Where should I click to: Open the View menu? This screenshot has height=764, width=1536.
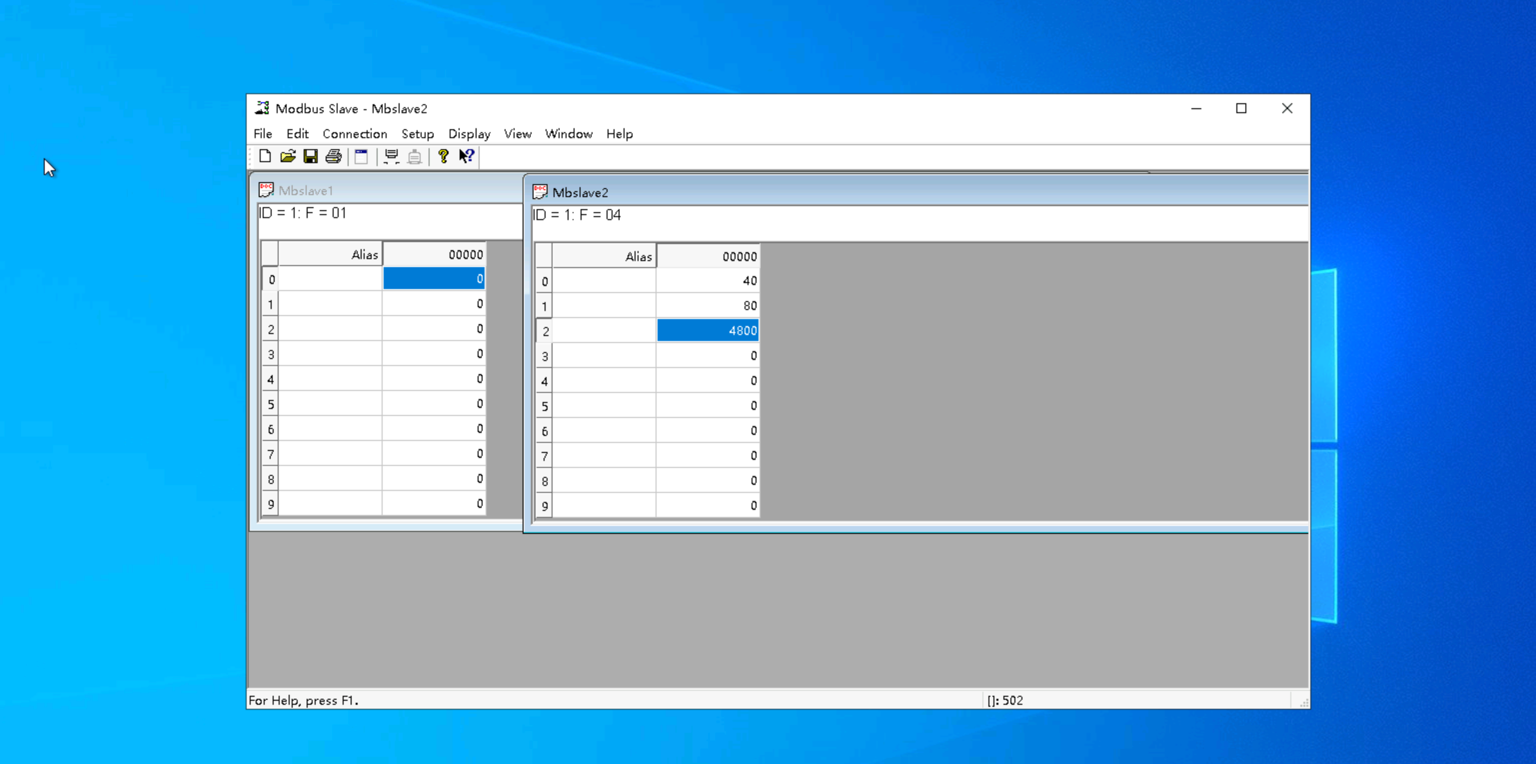pyautogui.click(x=518, y=134)
